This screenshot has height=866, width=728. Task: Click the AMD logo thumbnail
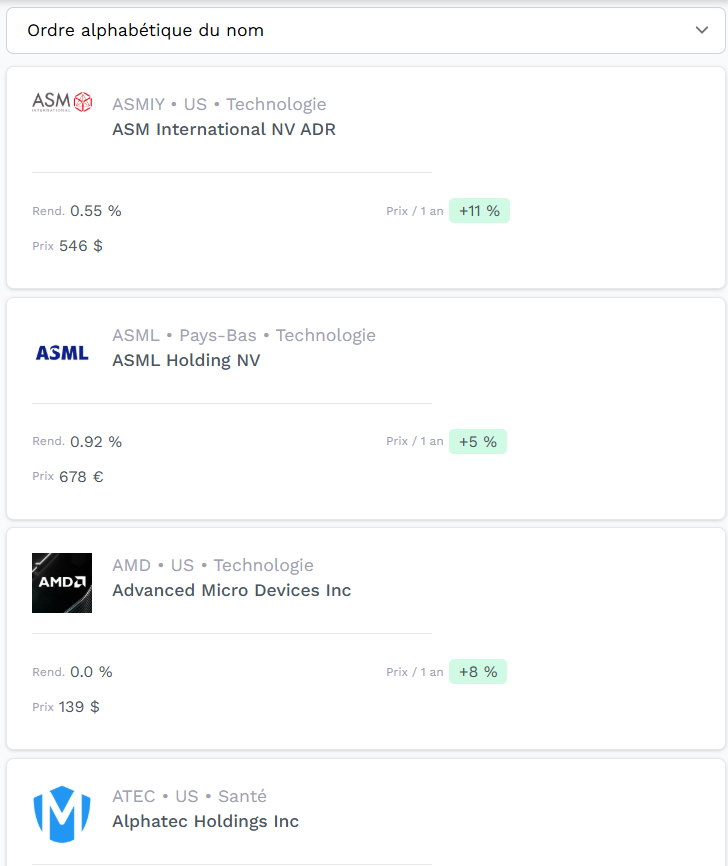click(62, 583)
